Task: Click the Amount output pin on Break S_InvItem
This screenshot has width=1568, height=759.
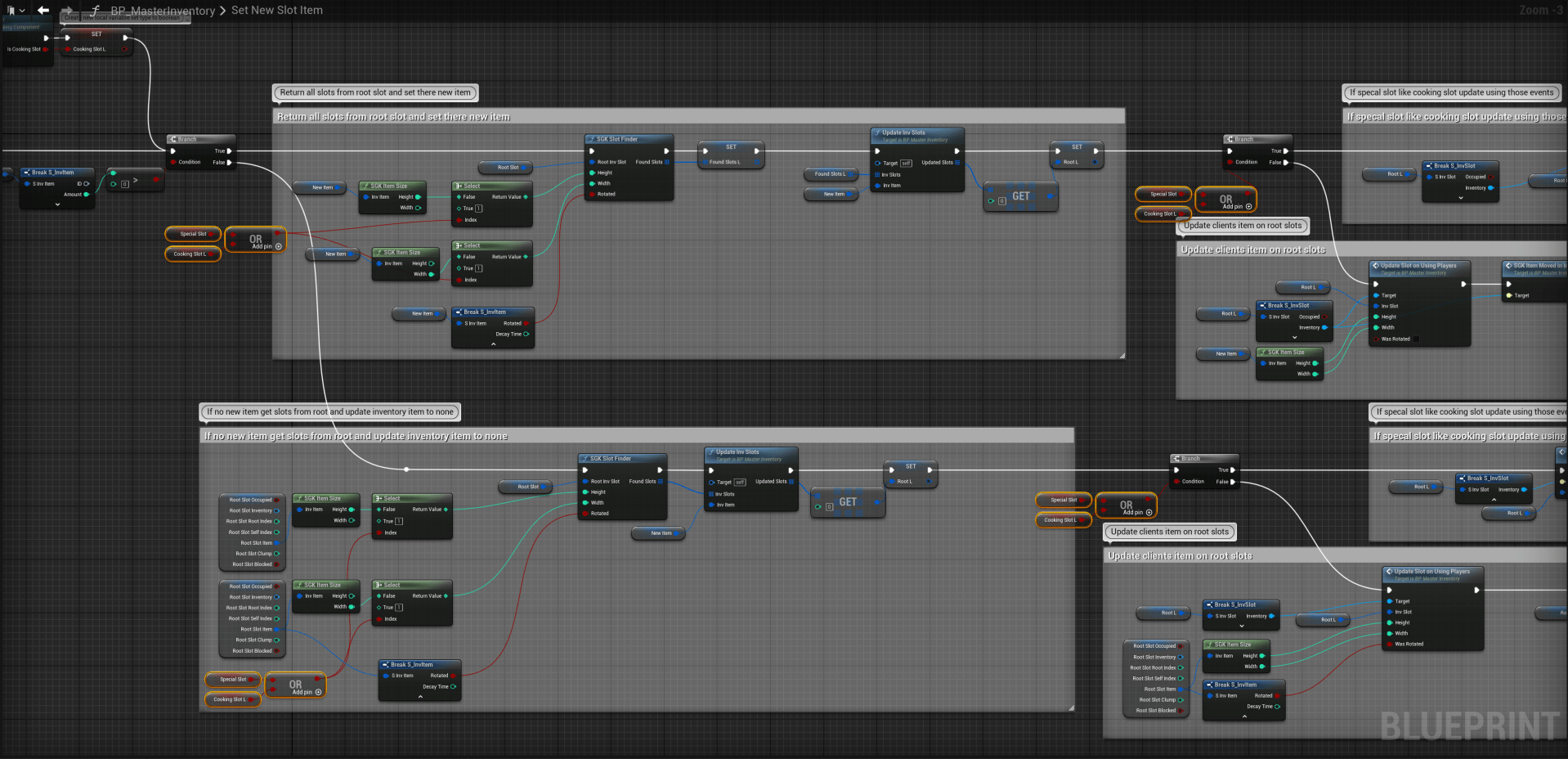Action: 87,195
